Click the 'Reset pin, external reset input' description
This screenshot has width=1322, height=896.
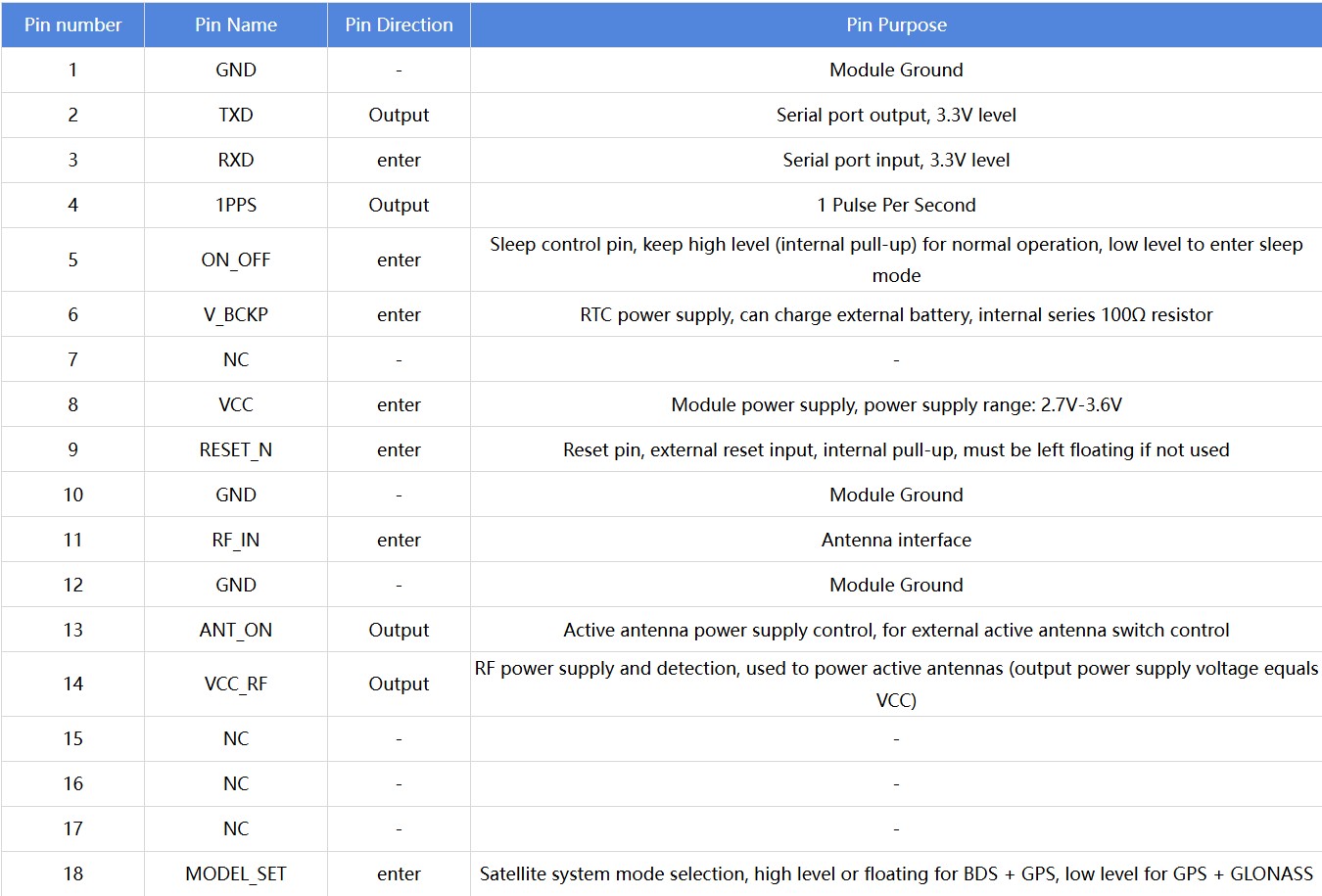(x=896, y=449)
